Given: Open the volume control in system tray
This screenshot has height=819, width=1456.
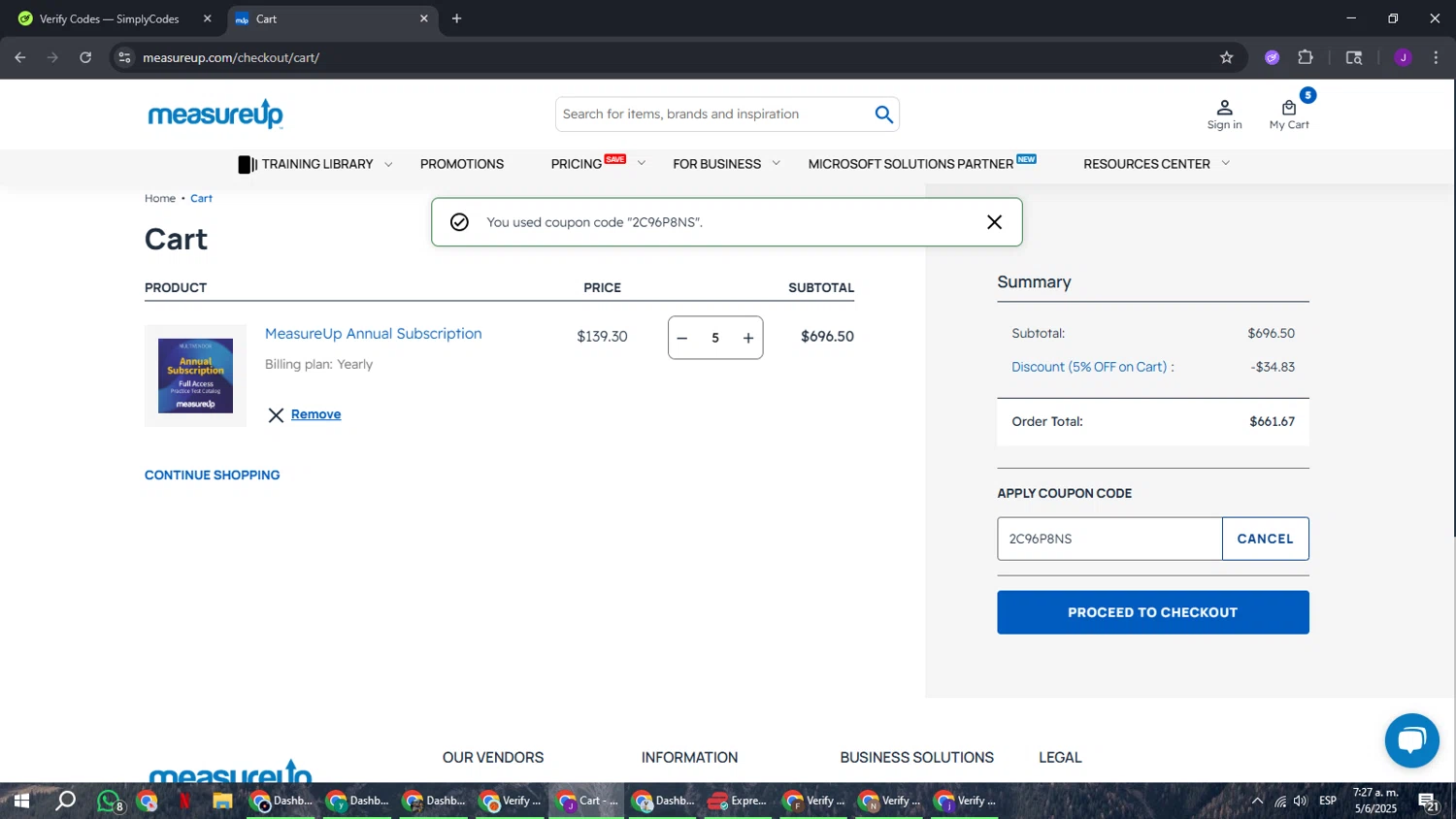Looking at the screenshot, I should [1300, 802].
